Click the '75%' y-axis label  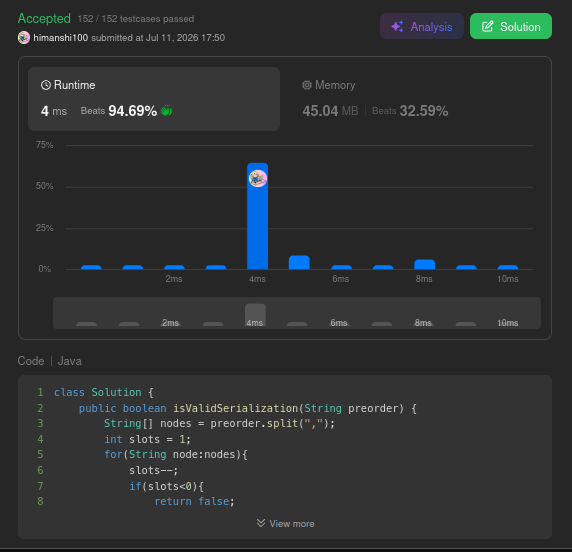coord(45,145)
